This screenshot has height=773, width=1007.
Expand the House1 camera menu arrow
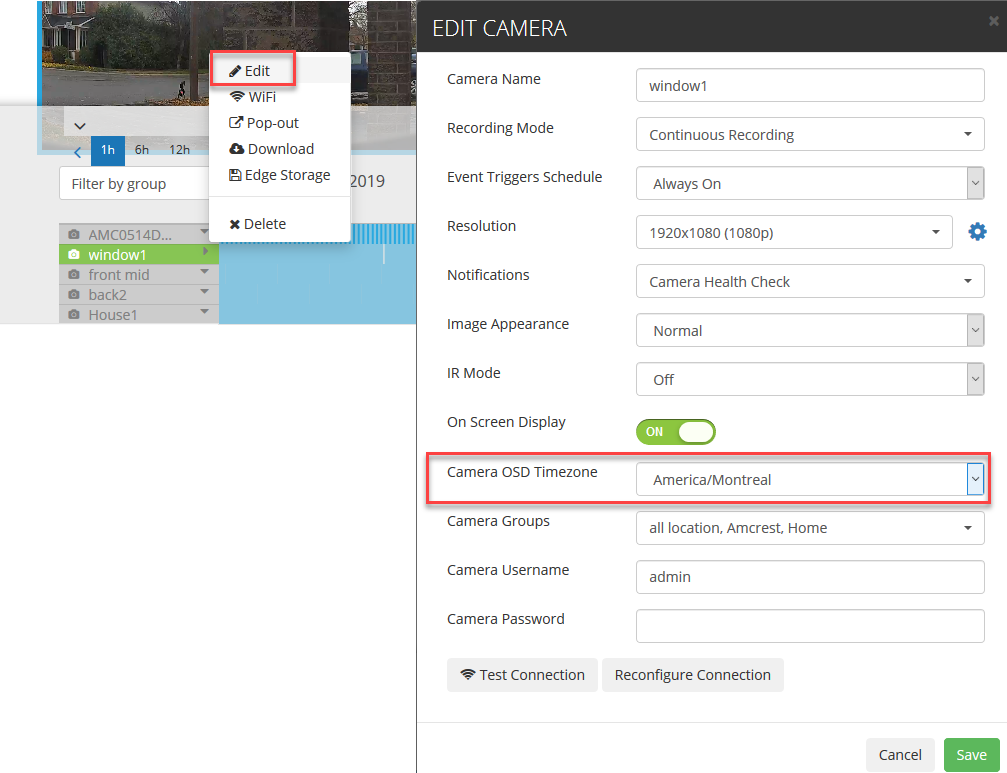tap(204, 311)
